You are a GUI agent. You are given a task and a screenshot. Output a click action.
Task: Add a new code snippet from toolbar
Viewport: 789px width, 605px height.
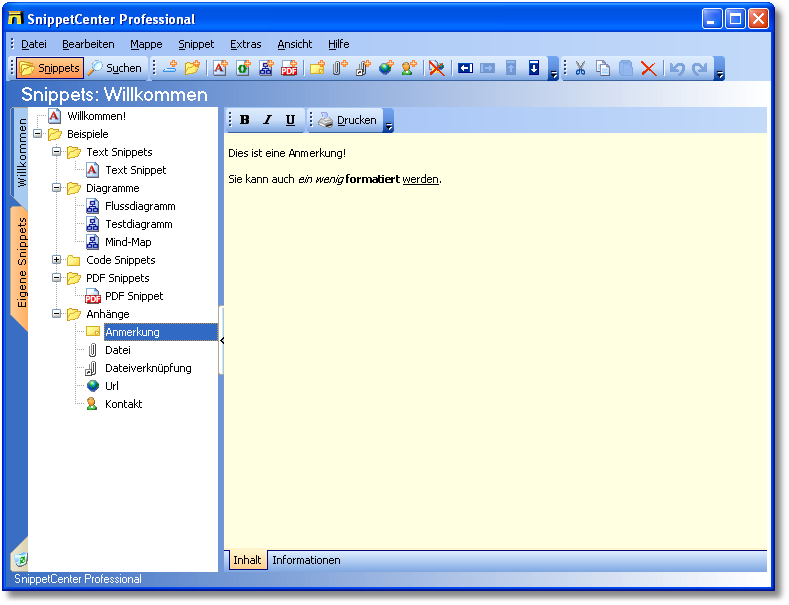pyautogui.click(x=243, y=67)
